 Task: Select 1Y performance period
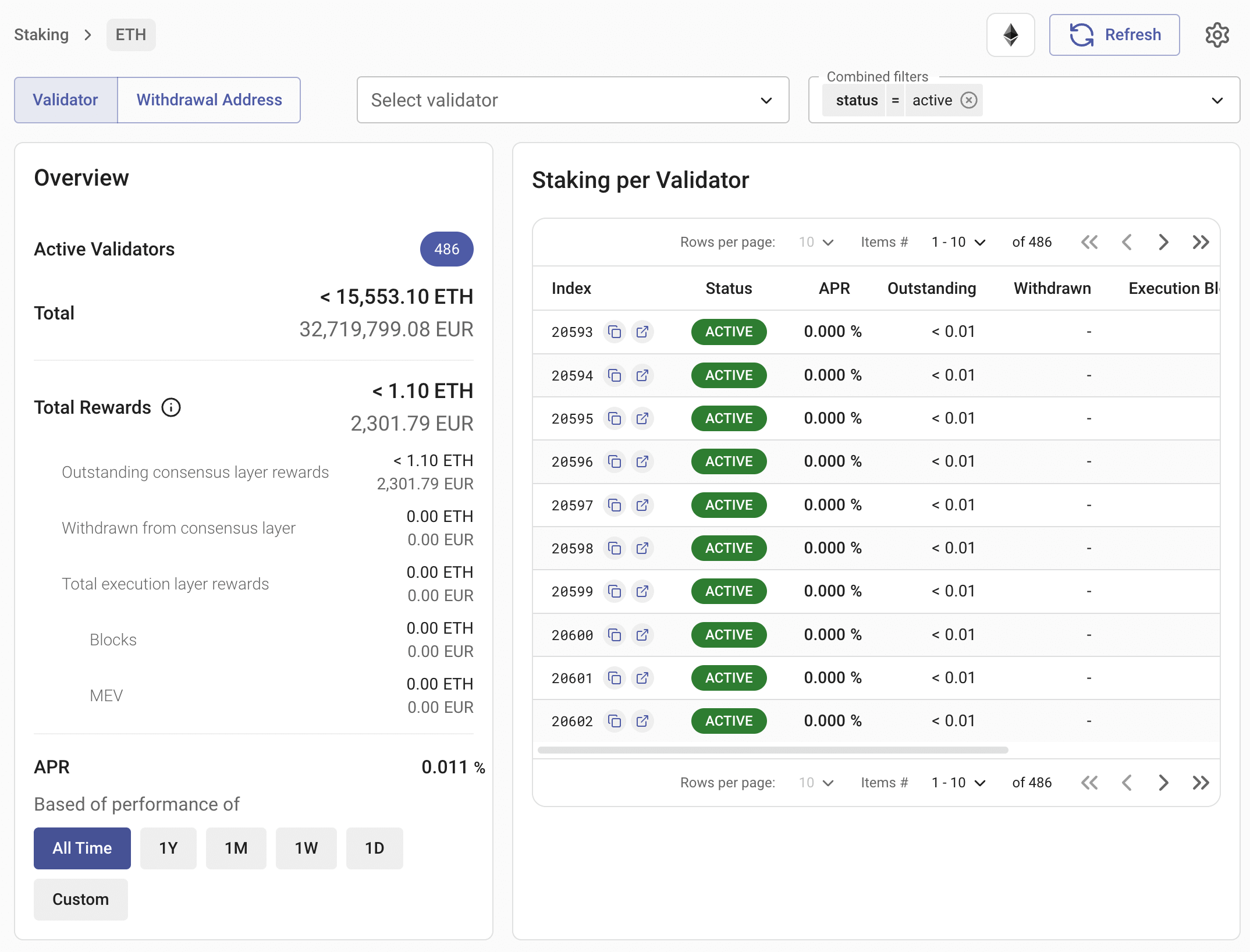[168, 848]
